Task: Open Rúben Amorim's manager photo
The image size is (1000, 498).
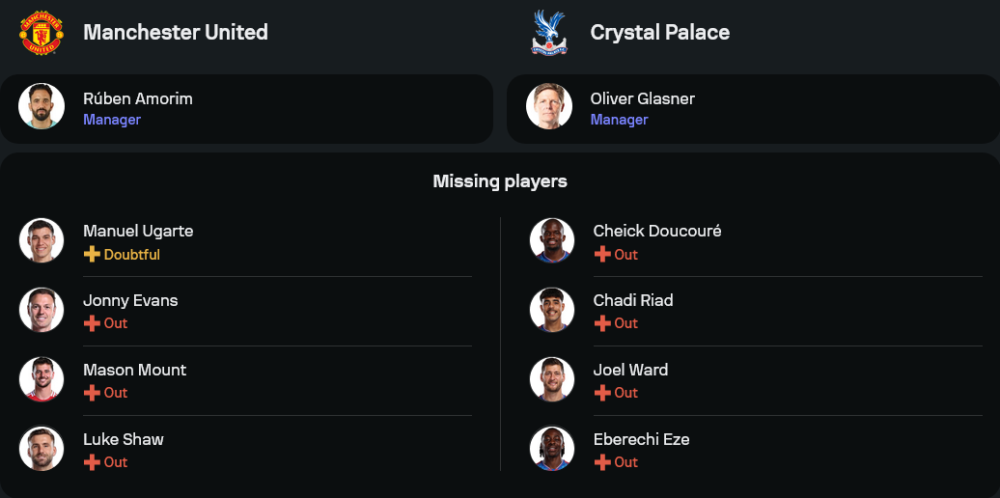Action: click(41, 107)
